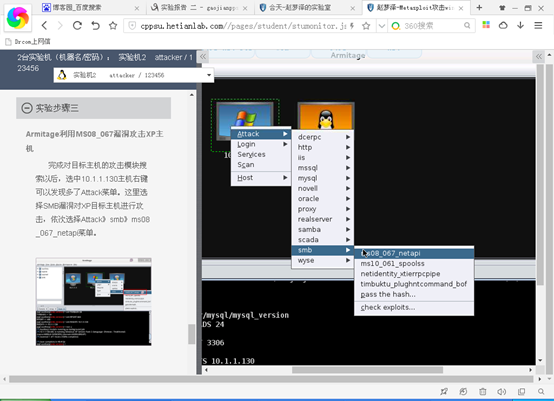554x401 pixels.
Task: Expand the oracle attack submenu
Action: (323, 199)
